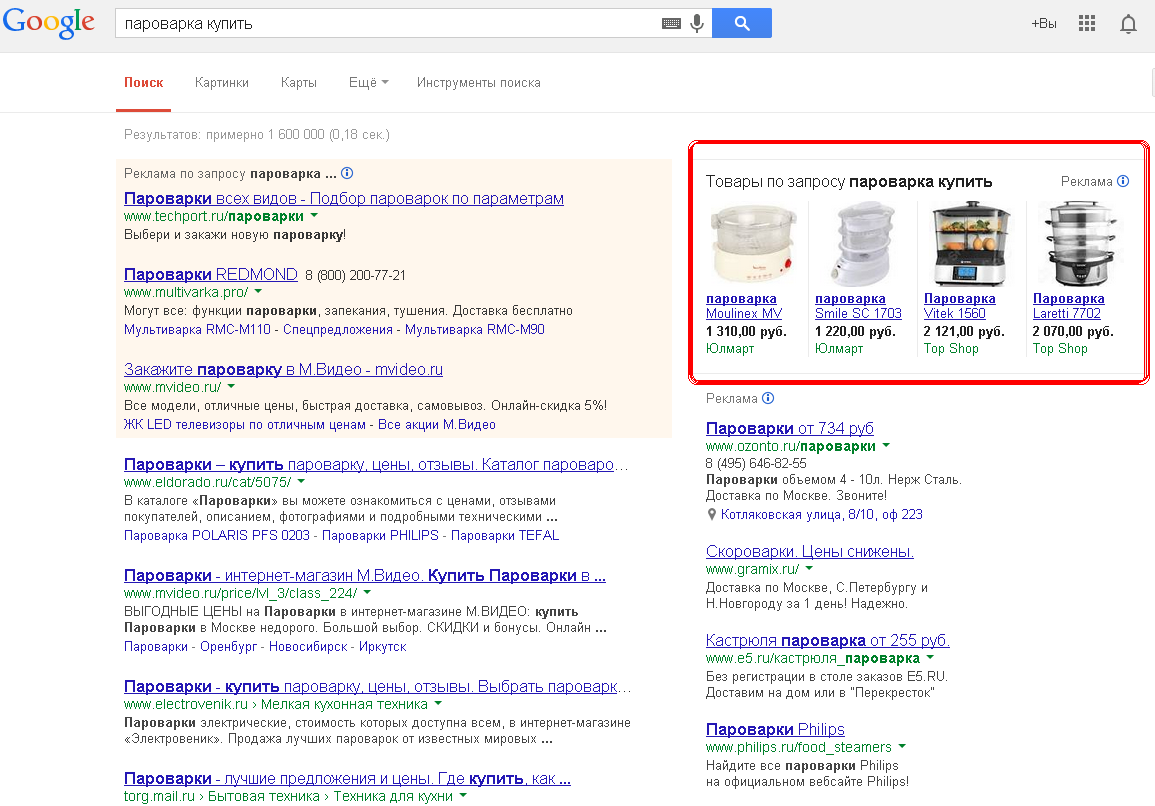Open 'Закажите пароварку в М.Видео' ad
The height and width of the screenshot is (806, 1155).
[x=284, y=369]
